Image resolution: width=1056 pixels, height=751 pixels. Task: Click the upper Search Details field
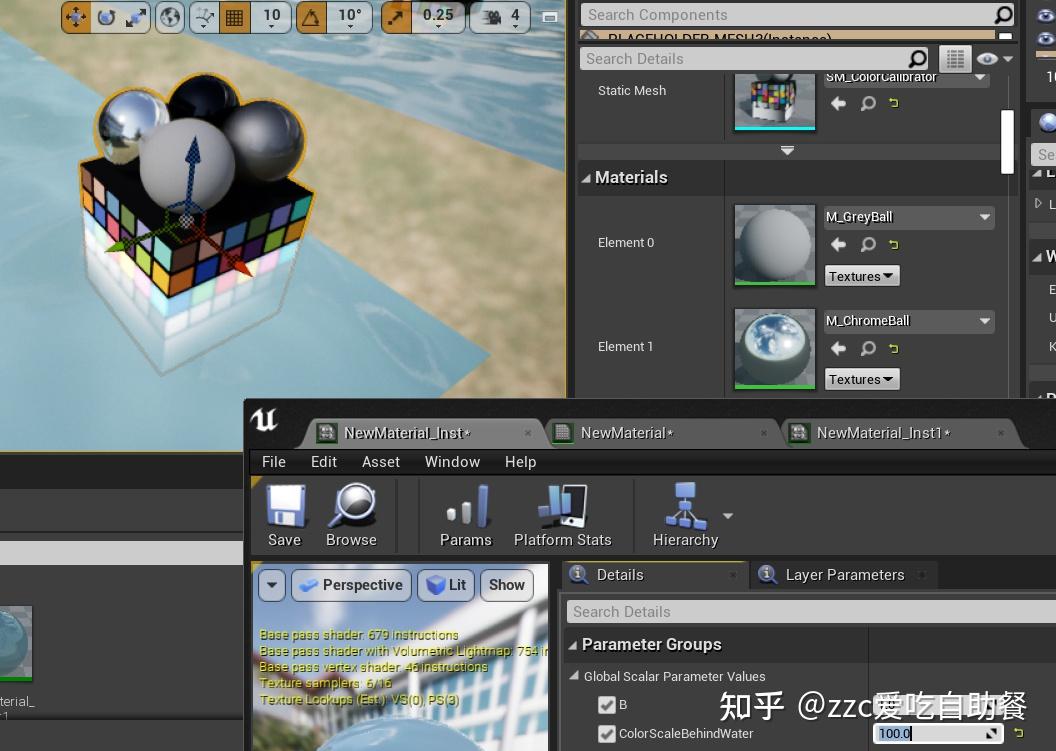tap(744, 59)
